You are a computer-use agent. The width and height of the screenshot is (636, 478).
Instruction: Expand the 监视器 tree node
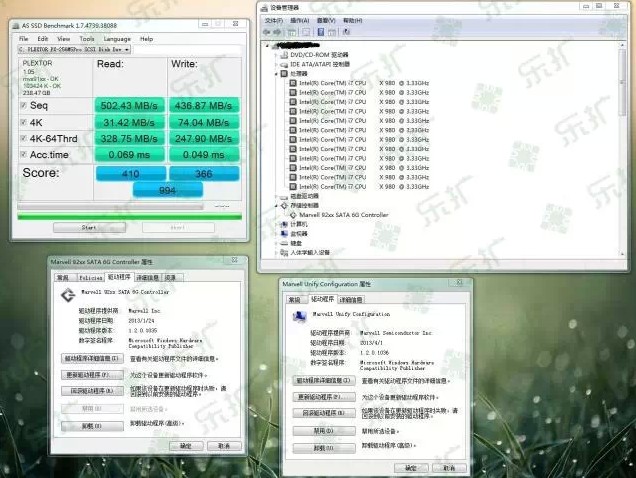[x=277, y=234]
